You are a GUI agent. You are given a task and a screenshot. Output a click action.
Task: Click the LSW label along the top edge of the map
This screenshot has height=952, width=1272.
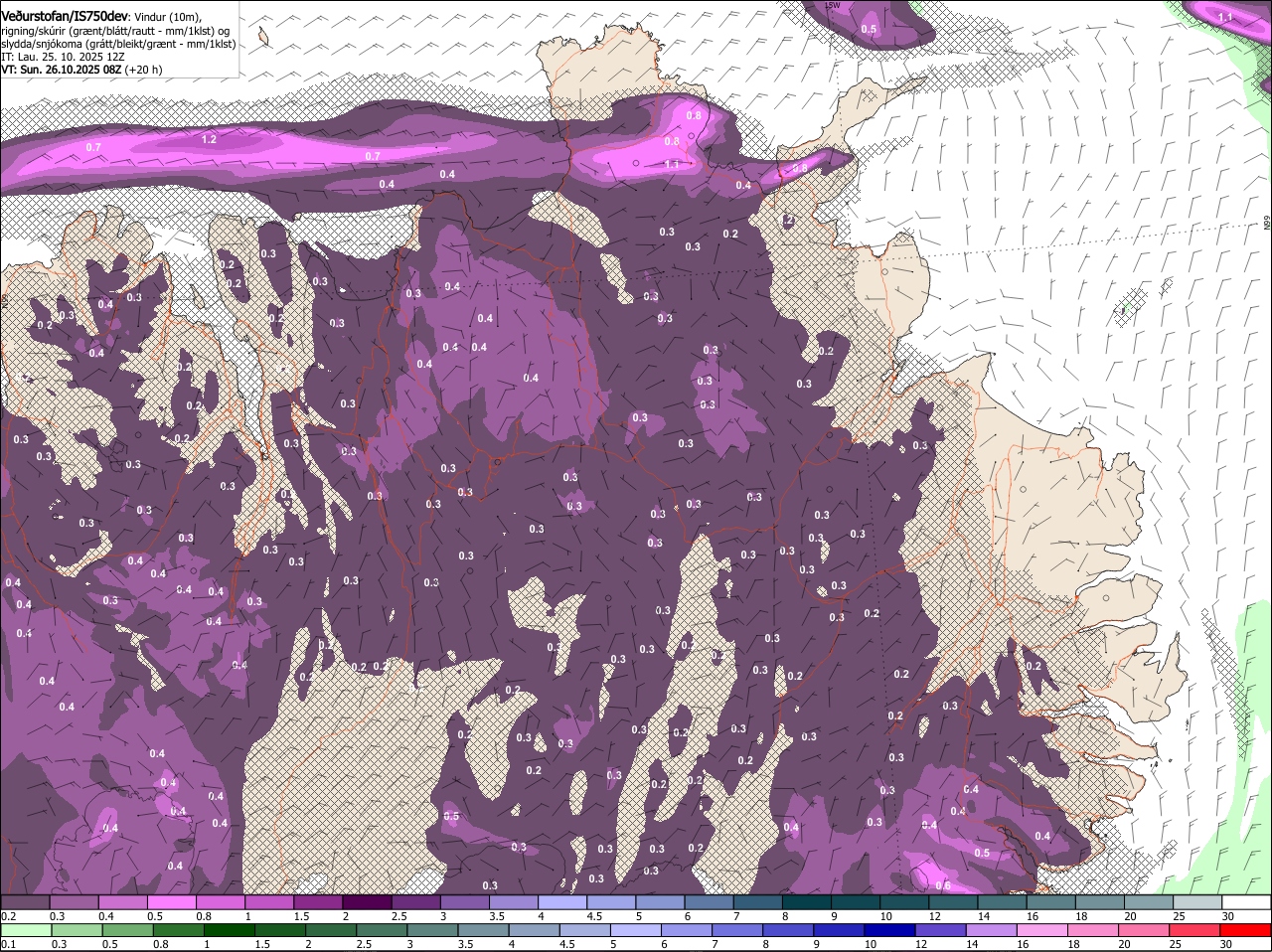(x=833, y=5)
